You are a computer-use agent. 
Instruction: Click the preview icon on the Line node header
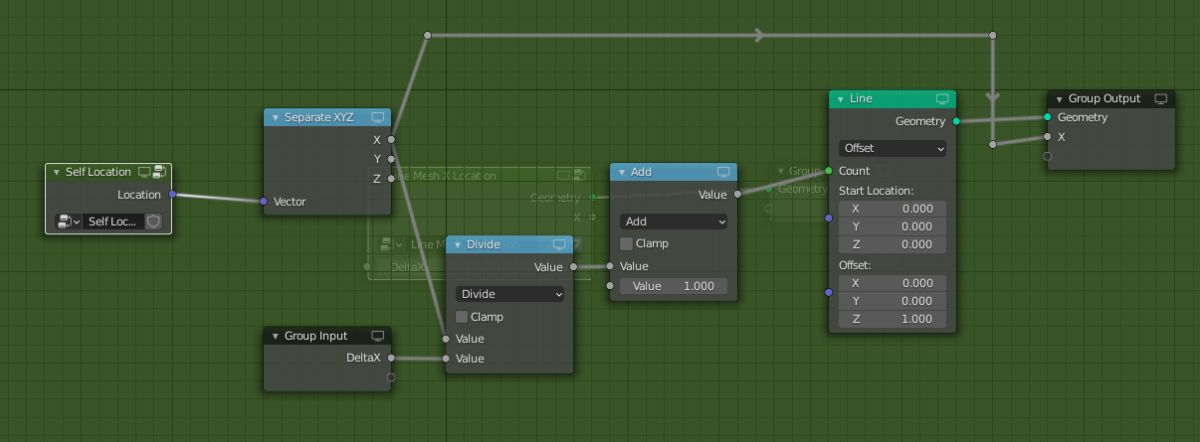click(942, 99)
